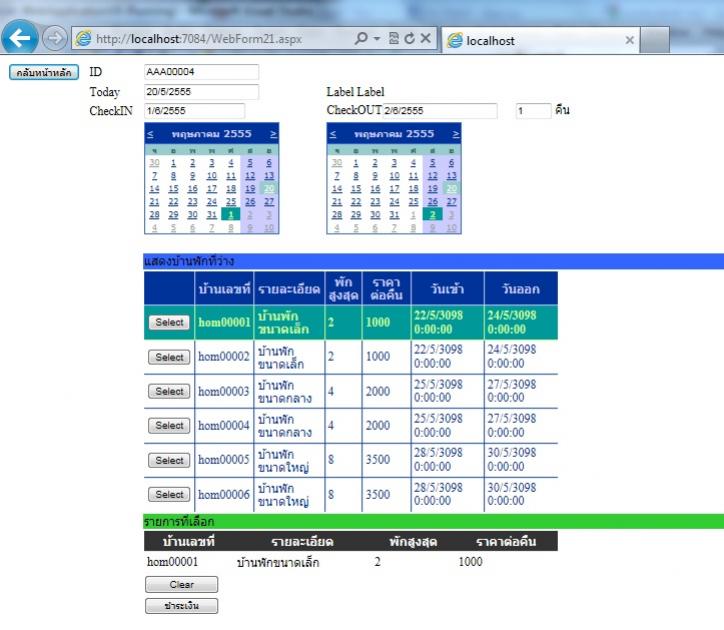Select highlighted day 1 in CheckIN calendar
The image size is (724, 630).
231,214
